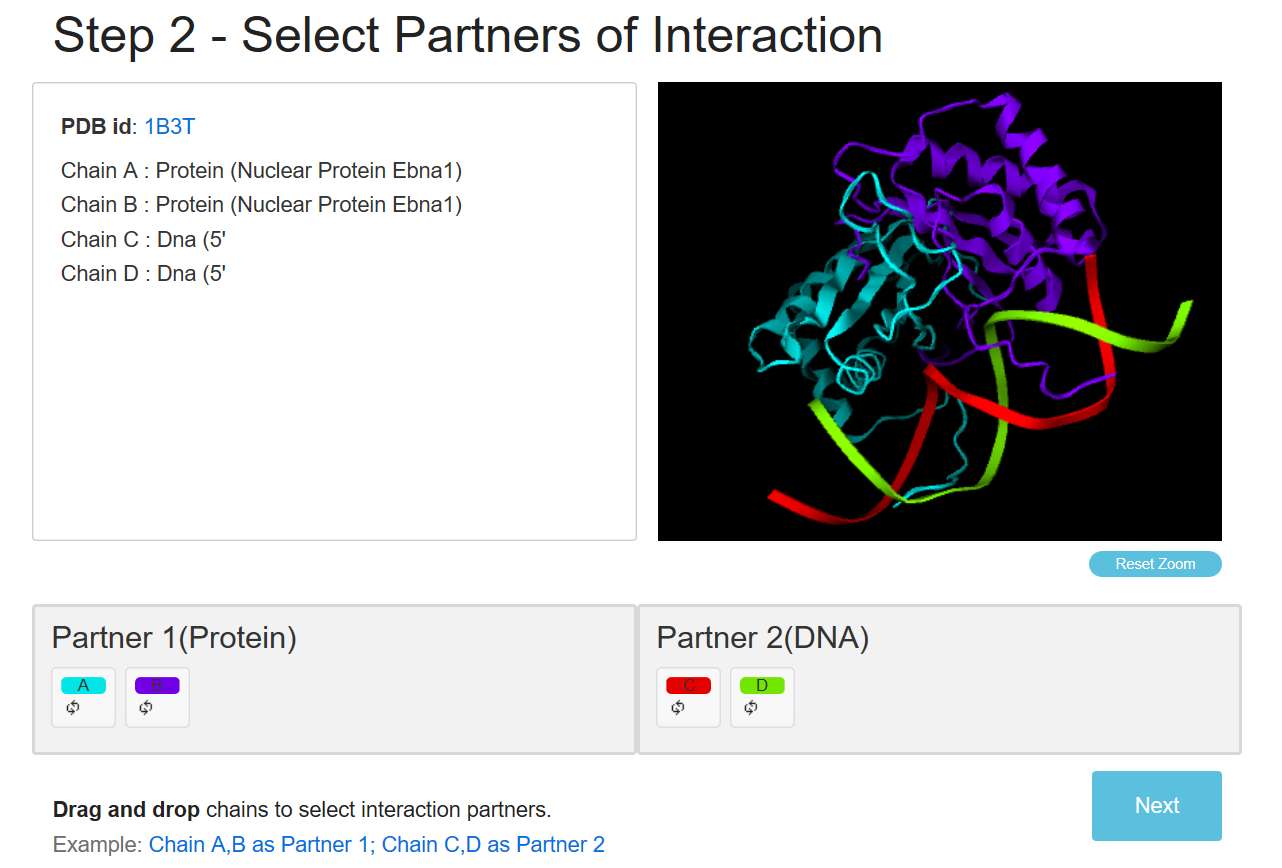Select the cyan chain A label

point(83,685)
